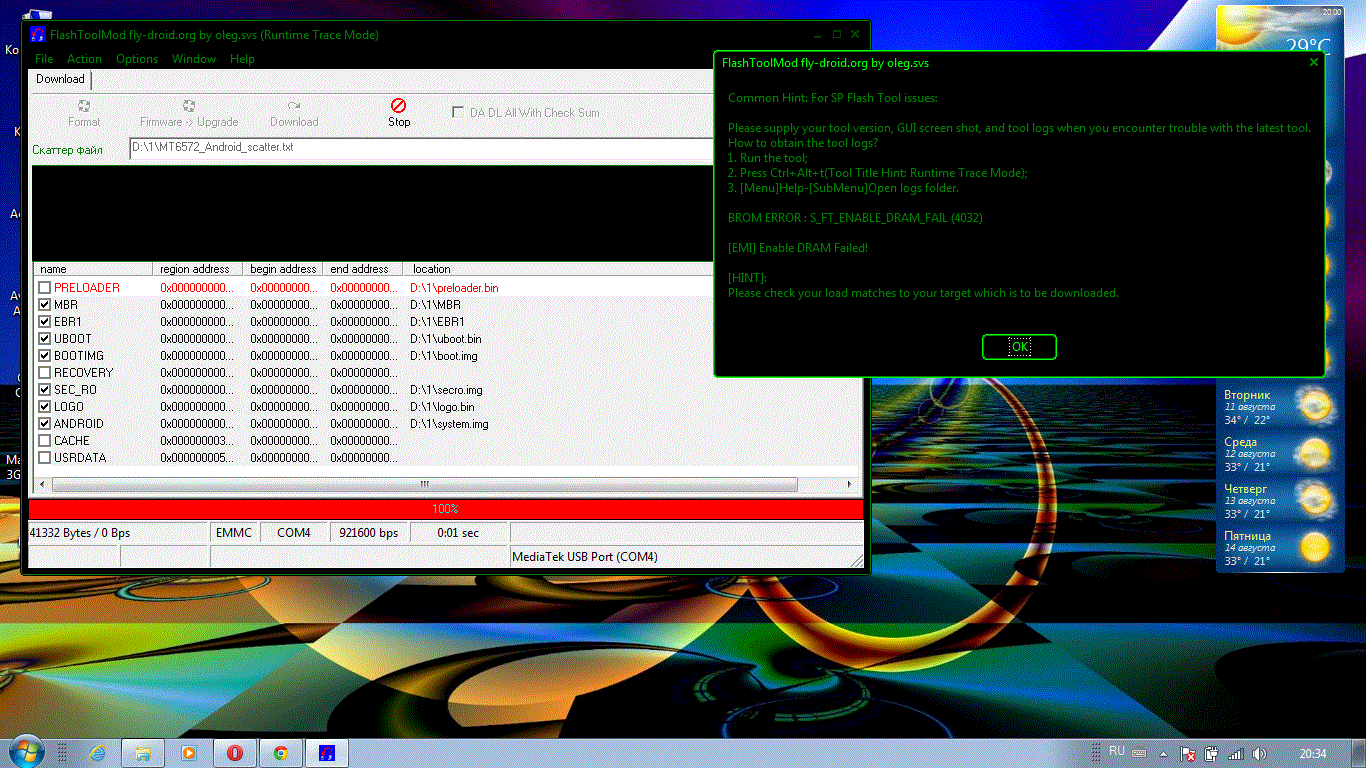Click D:\1\logo.bin location cell
This screenshot has height=768, width=1366.
coord(443,407)
